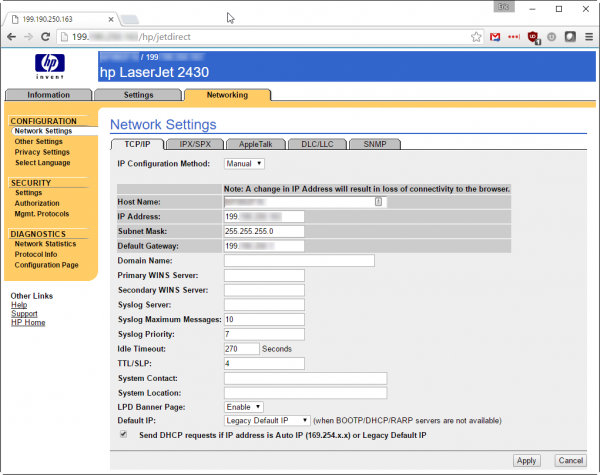
Task: Reload the page with the refresh icon
Action: [46, 37]
